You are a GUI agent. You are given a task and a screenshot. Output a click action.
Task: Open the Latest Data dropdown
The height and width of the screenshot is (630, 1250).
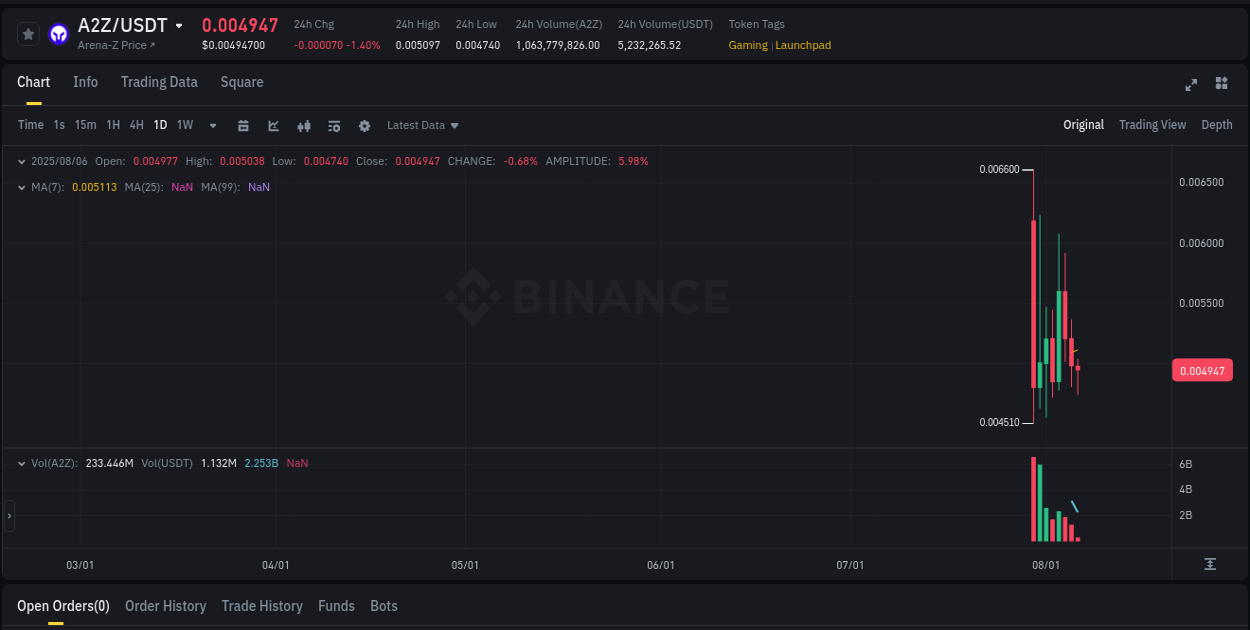click(x=422, y=126)
